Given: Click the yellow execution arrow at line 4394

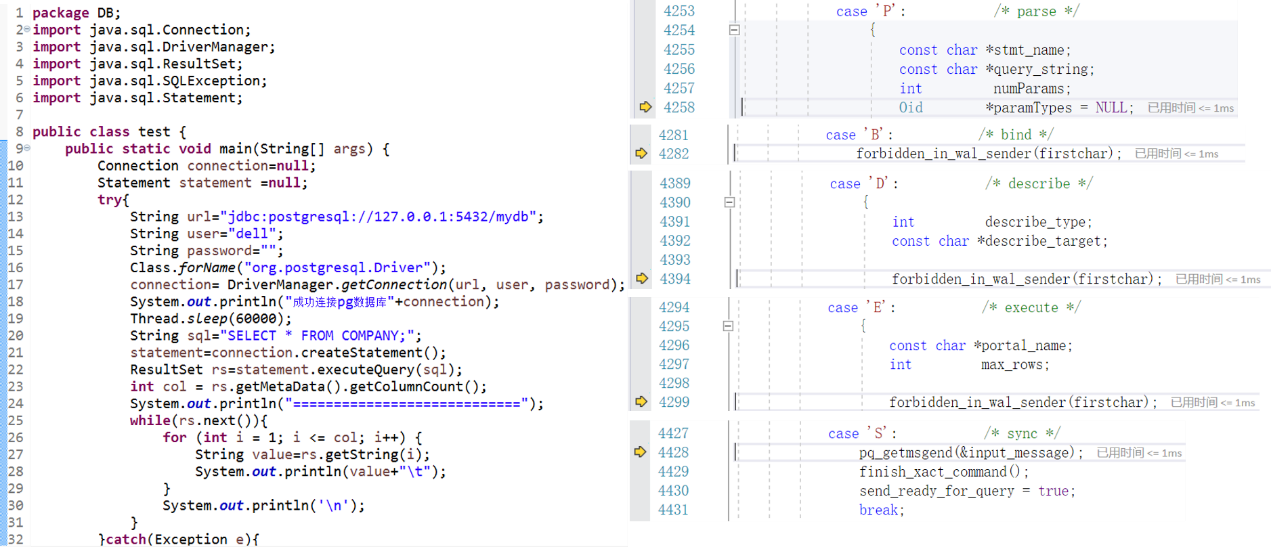Looking at the screenshot, I should (x=641, y=279).
